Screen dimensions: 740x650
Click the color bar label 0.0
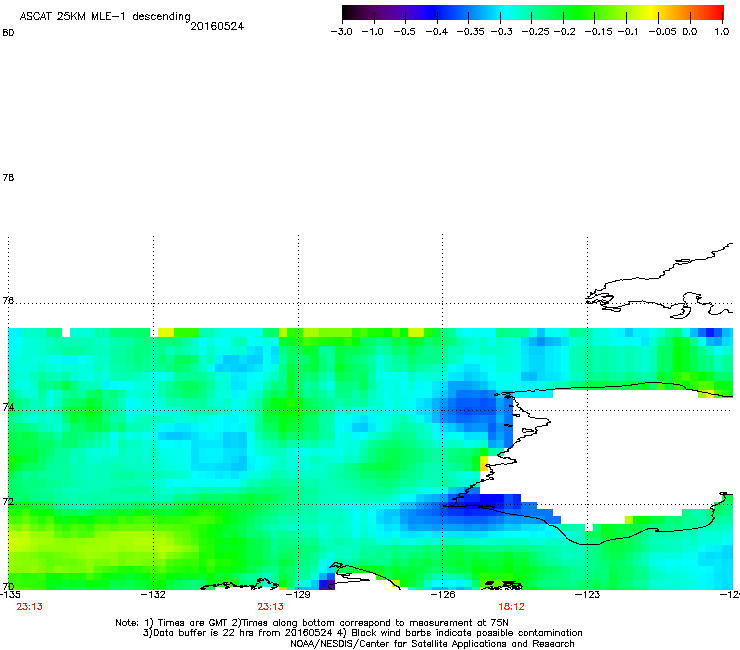[x=690, y=32]
